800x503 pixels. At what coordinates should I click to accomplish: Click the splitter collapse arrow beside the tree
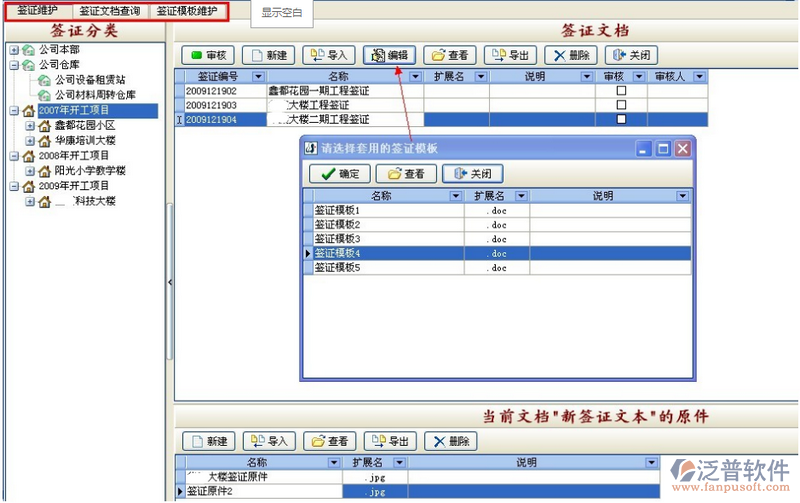click(x=170, y=282)
